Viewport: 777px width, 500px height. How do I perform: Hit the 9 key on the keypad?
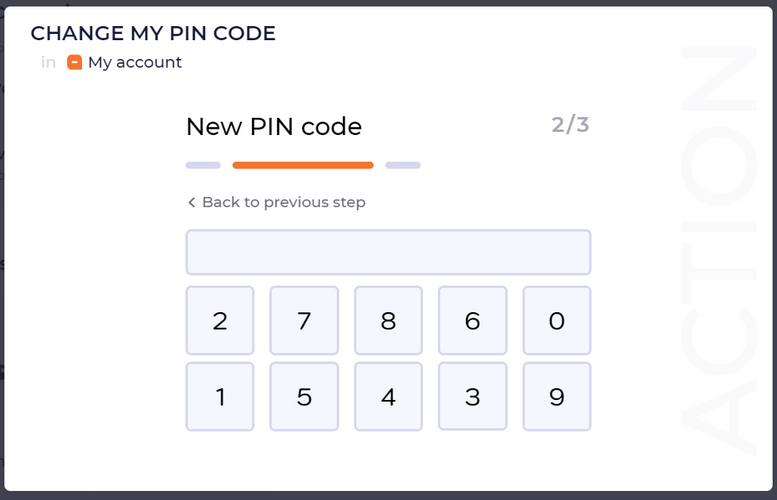tap(557, 397)
